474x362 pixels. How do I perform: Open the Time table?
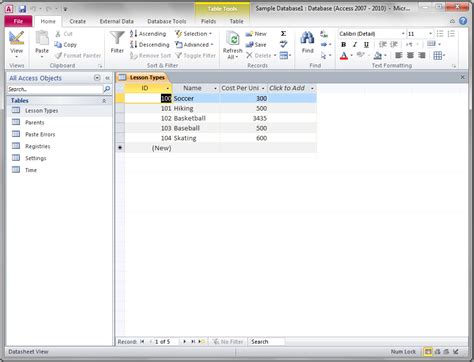coord(31,170)
